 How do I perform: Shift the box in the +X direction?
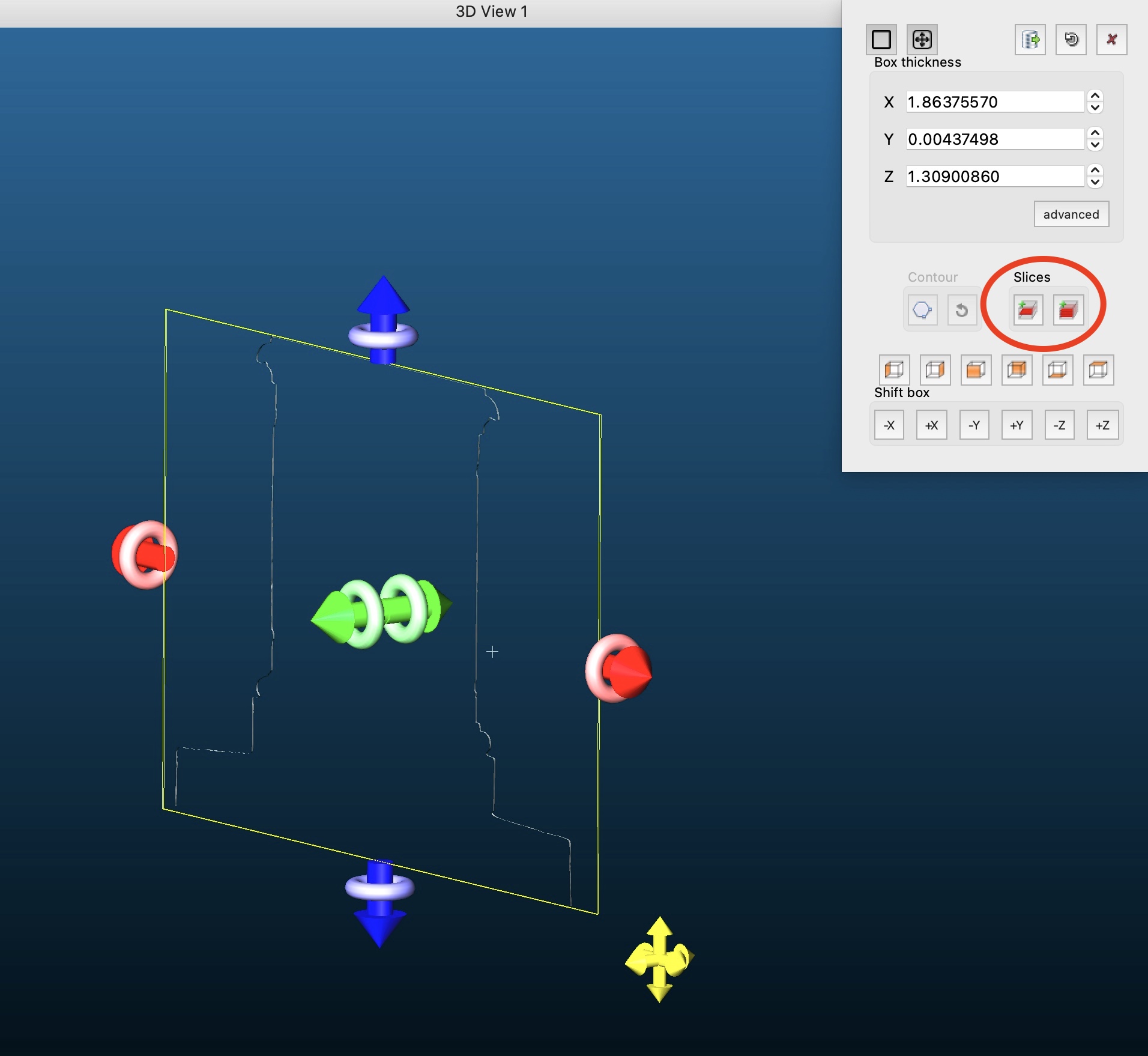tap(931, 425)
